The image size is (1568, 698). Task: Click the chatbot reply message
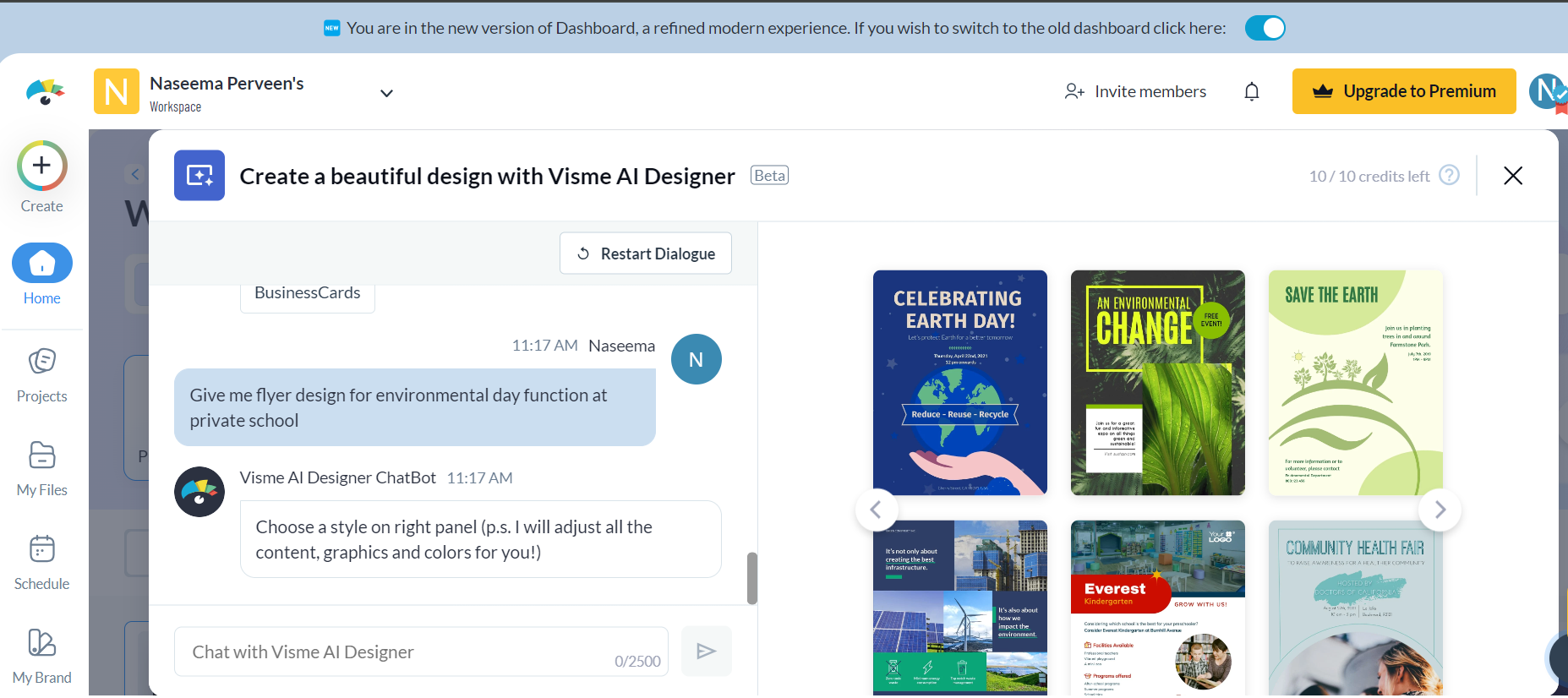481,539
